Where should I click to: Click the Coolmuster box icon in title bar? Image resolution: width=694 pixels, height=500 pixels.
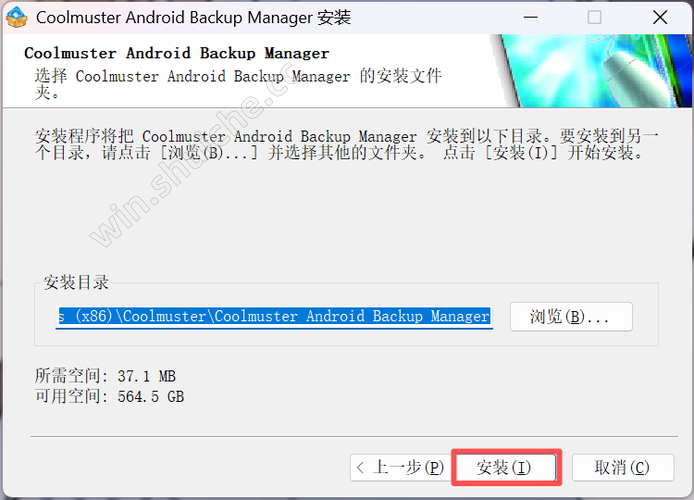17,17
